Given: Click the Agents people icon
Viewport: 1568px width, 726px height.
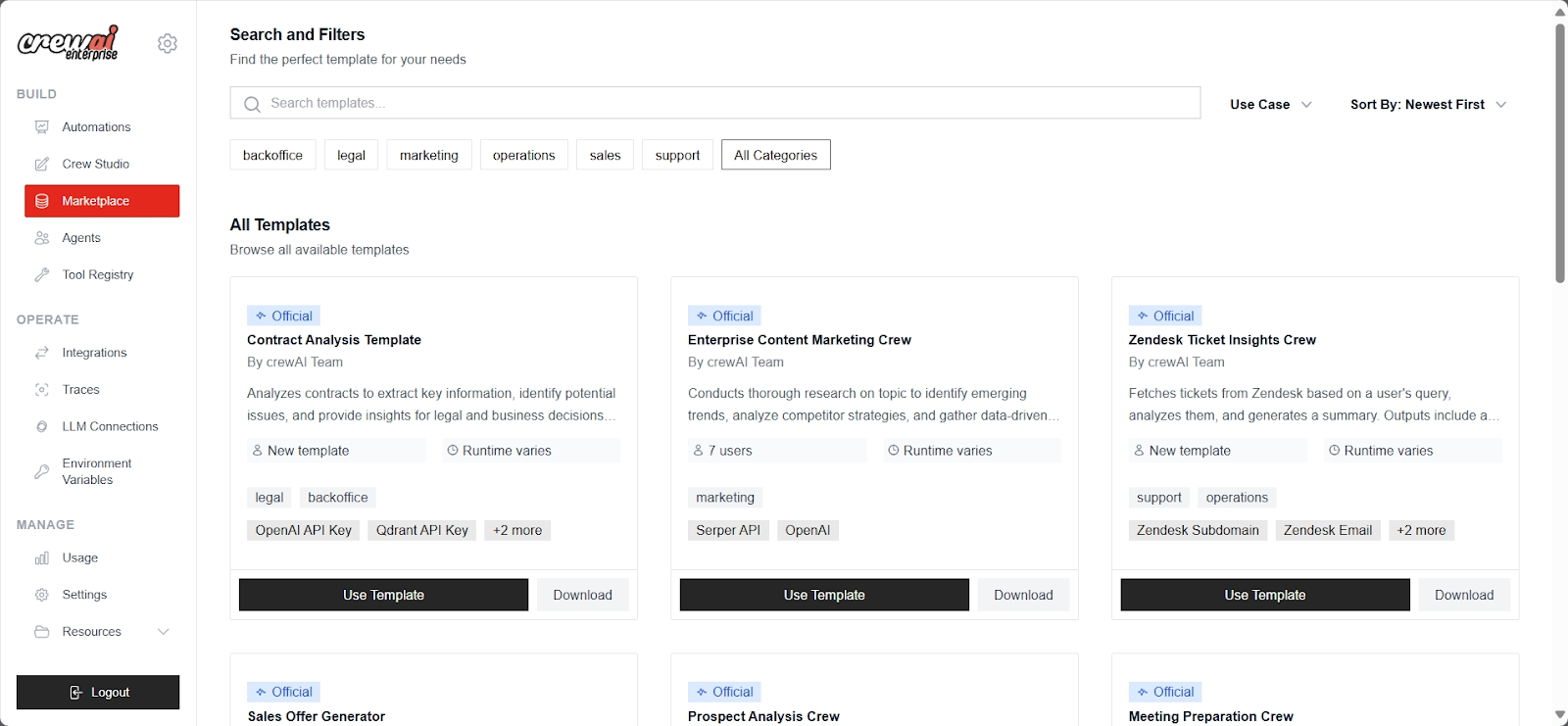Looking at the screenshot, I should tap(42, 238).
